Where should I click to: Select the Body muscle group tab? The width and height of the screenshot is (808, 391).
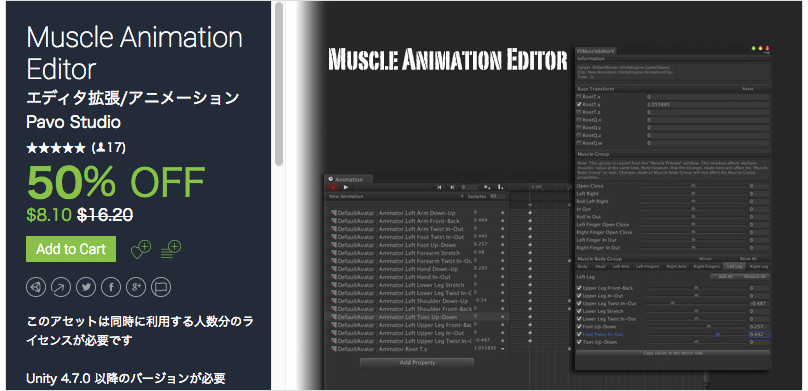tap(582, 266)
